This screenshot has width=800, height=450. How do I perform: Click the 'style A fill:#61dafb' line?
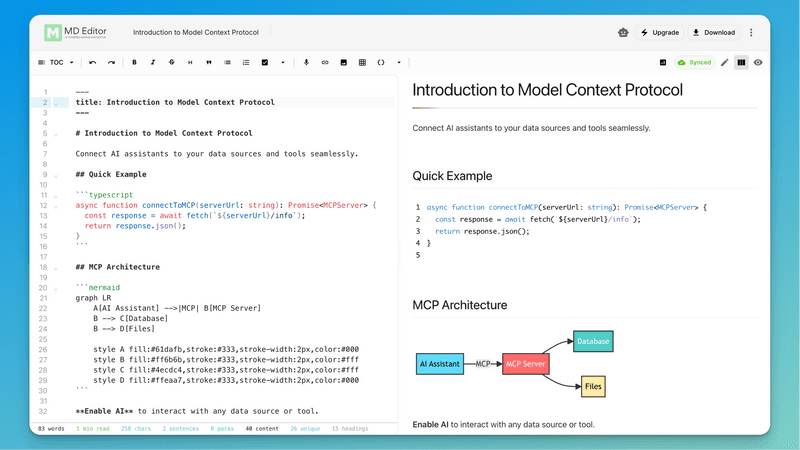tap(226, 349)
